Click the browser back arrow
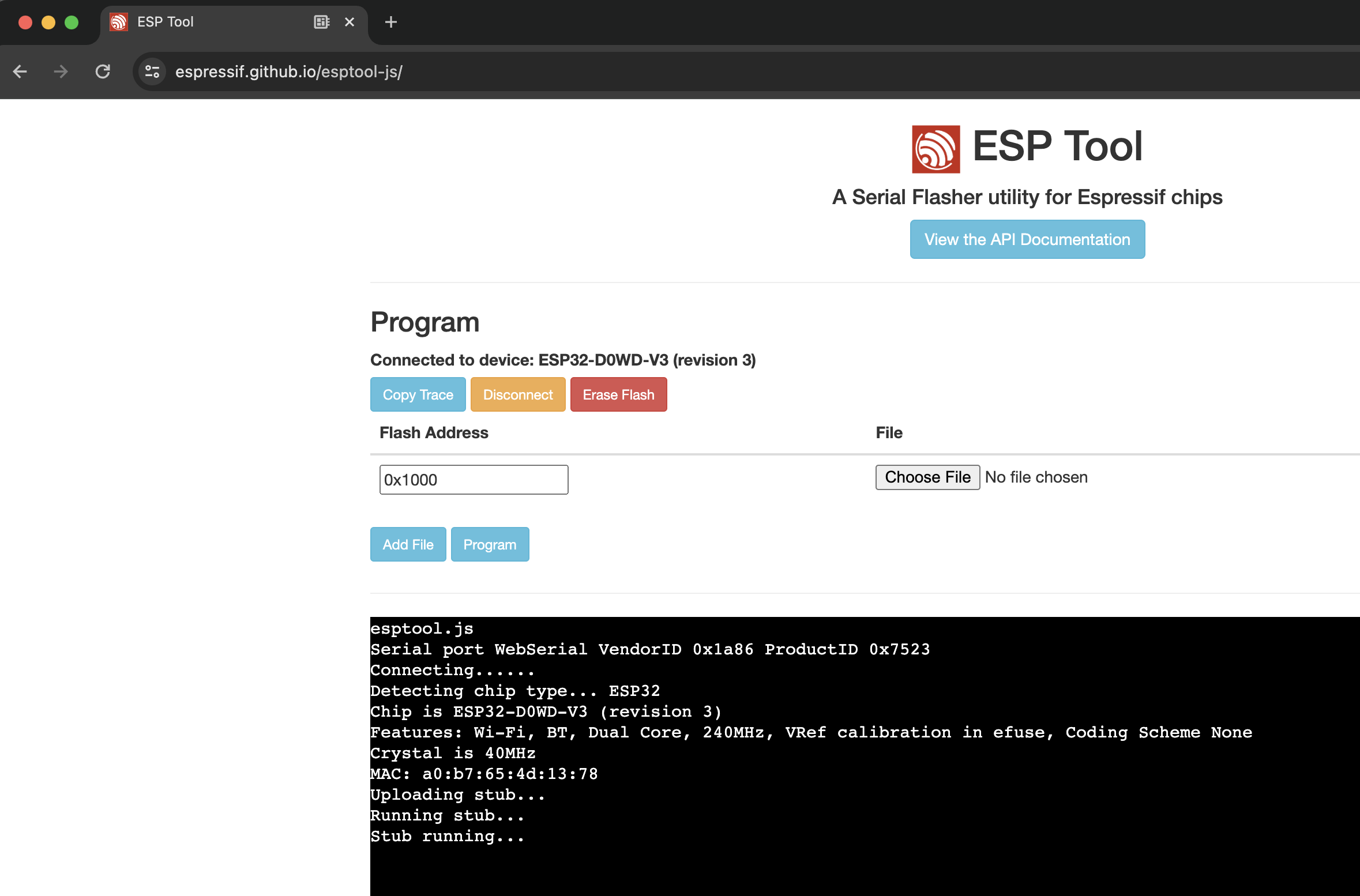 point(20,71)
